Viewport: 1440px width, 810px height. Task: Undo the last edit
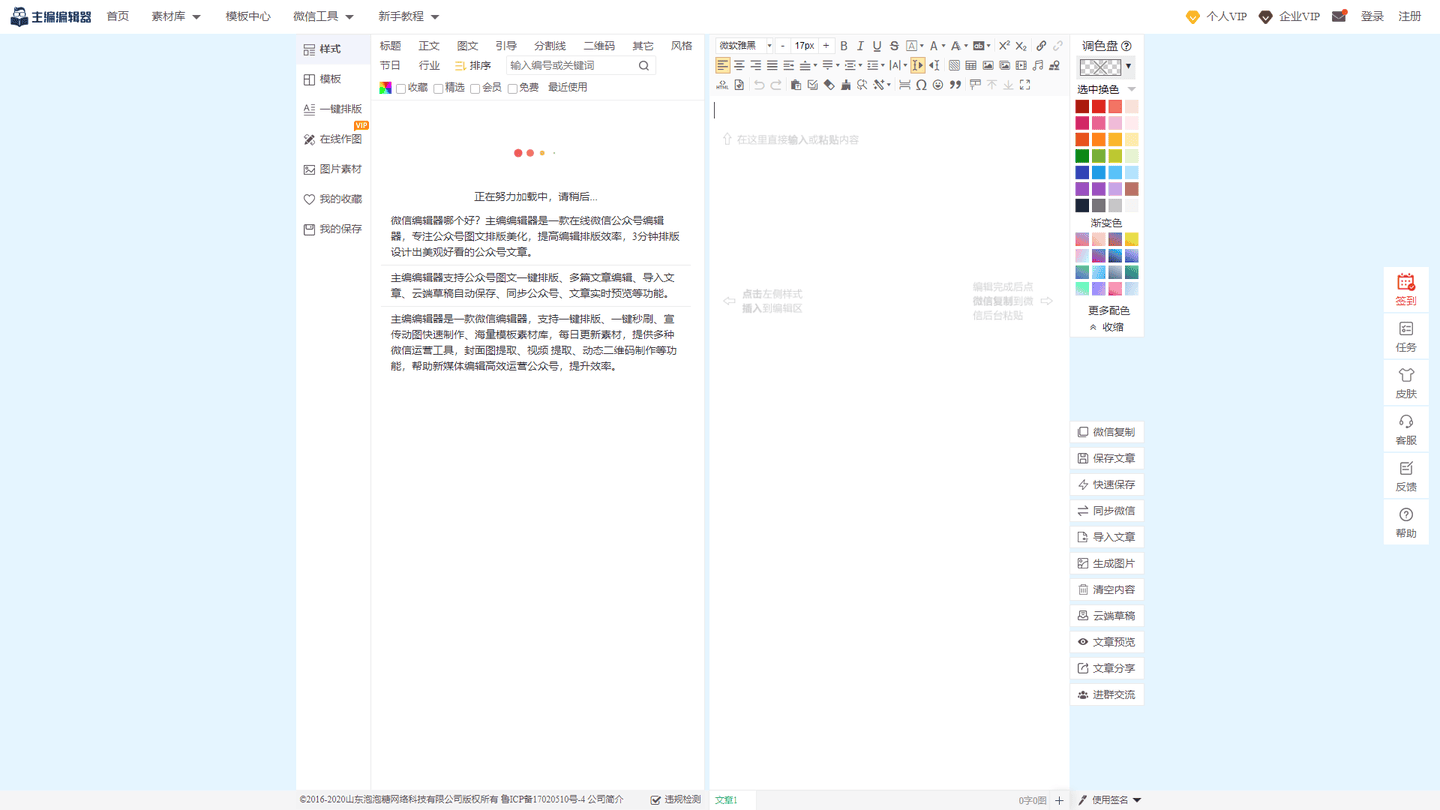coord(759,85)
